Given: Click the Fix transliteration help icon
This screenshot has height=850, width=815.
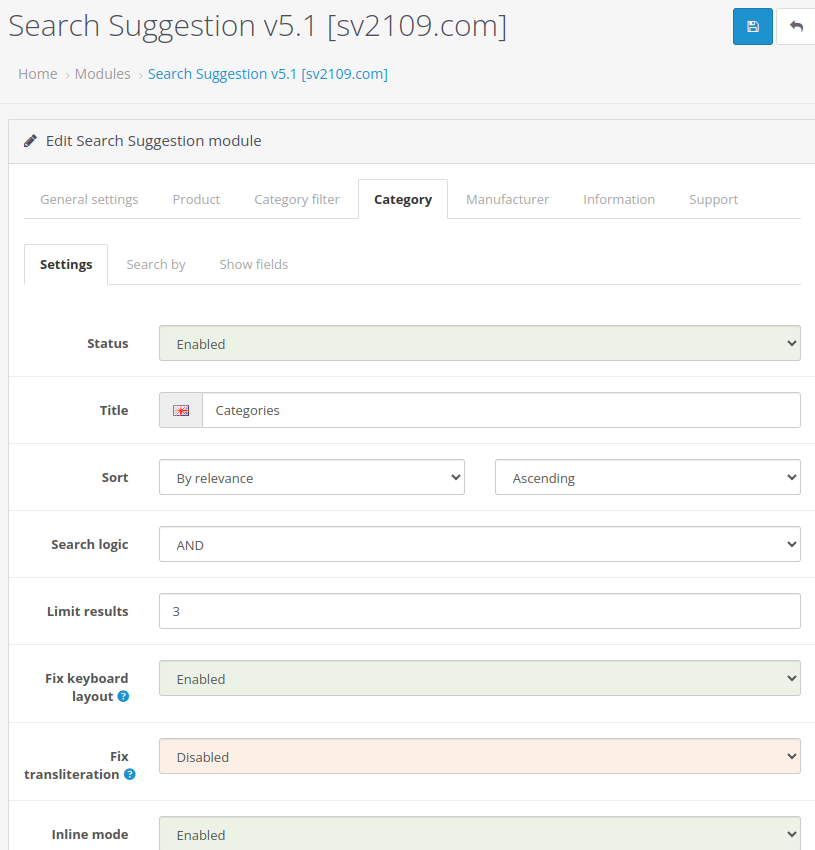Looking at the screenshot, I should pyautogui.click(x=130, y=774).
